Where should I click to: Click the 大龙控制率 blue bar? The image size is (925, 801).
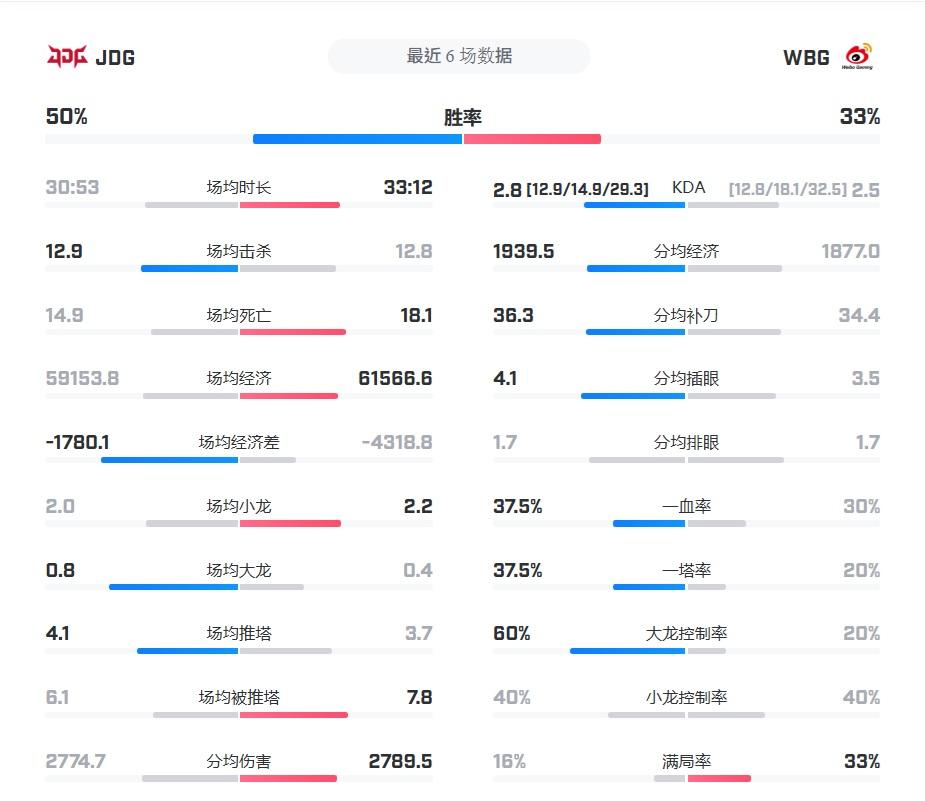point(627,651)
